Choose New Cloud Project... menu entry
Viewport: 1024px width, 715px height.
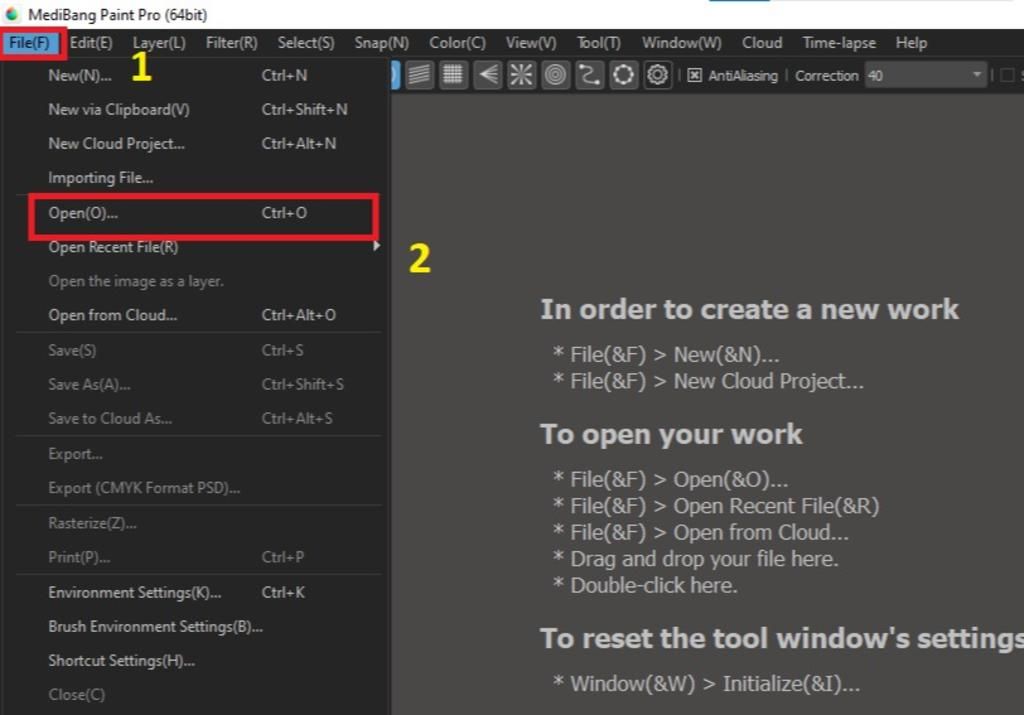pos(198,144)
